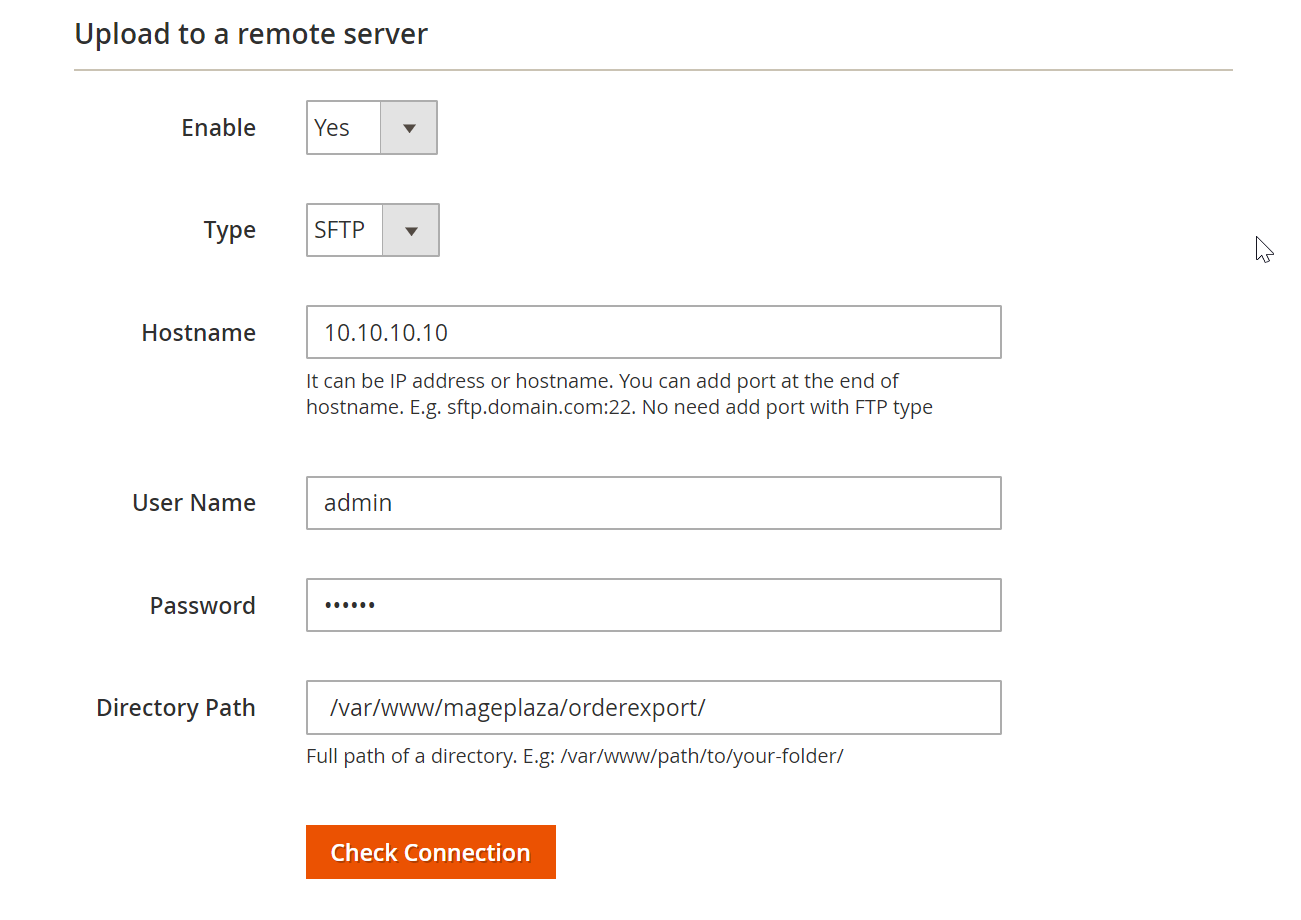Focus the User Name field with admin
Screen dimensions: 1301x920
pos(654,503)
